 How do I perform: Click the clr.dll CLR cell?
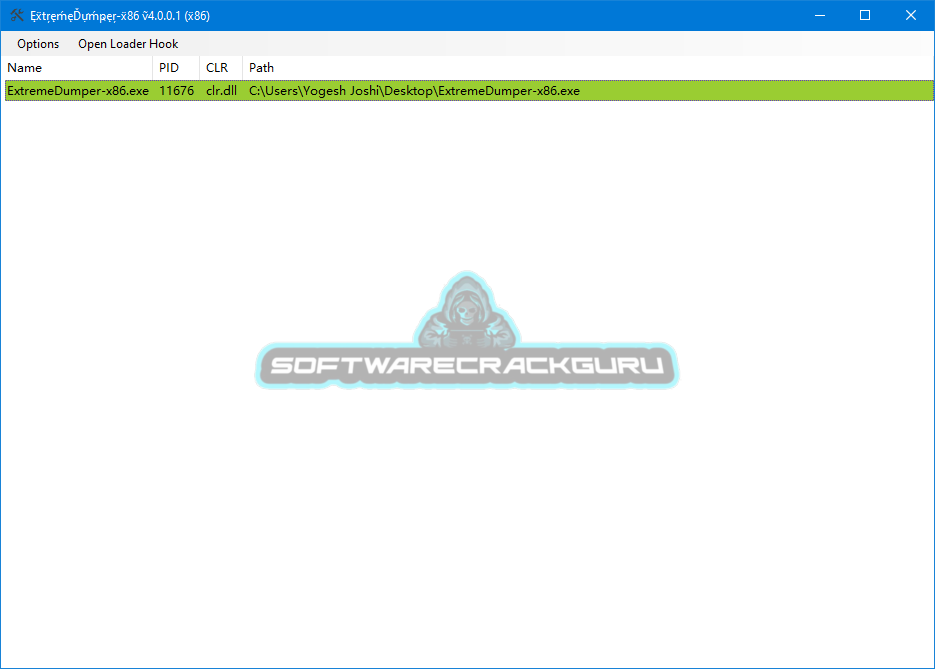pos(221,91)
